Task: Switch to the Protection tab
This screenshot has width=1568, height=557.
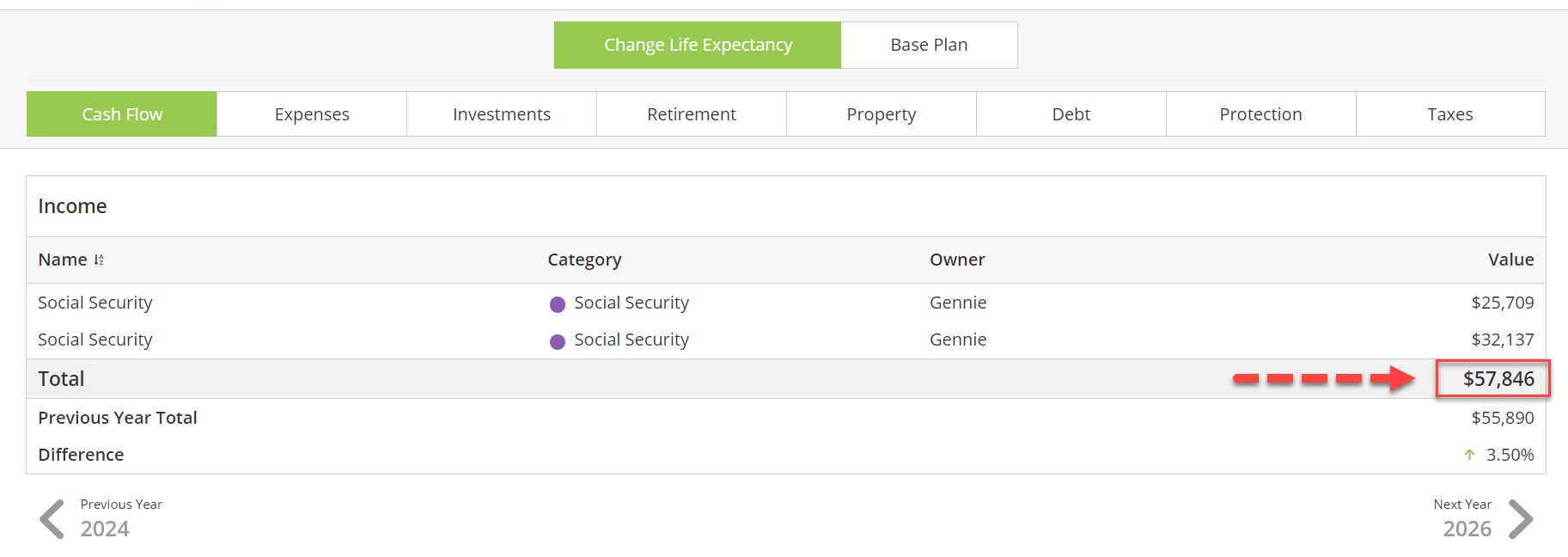Action: pyautogui.click(x=1261, y=114)
